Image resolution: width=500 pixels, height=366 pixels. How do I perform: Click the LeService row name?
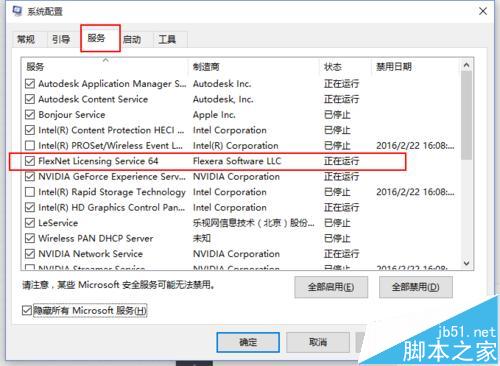pyautogui.click(x=58, y=223)
